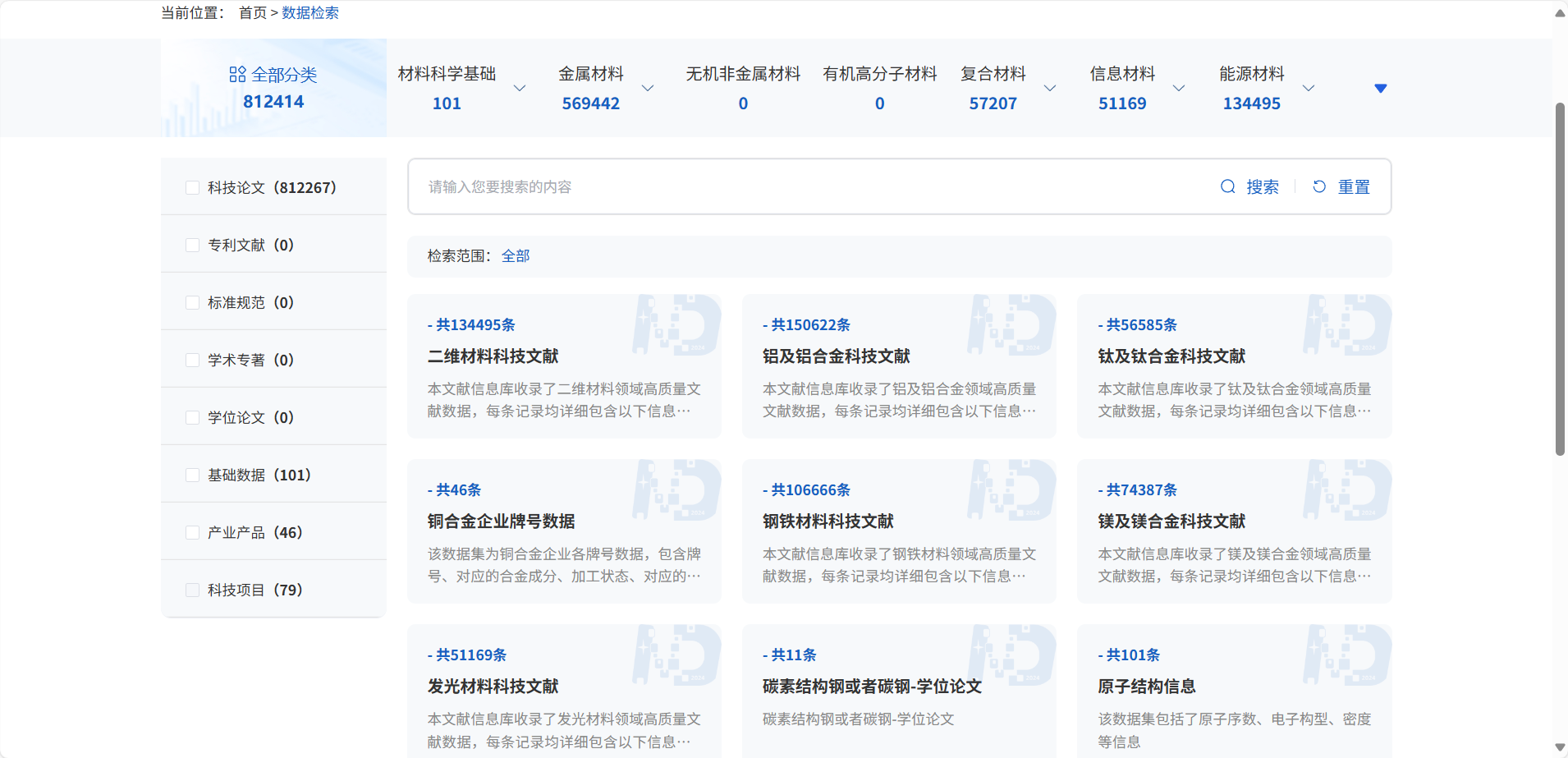Select the 科技项目 checkbox
This screenshot has height=758, width=1568.
pyautogui.click(x=193, y=590)
